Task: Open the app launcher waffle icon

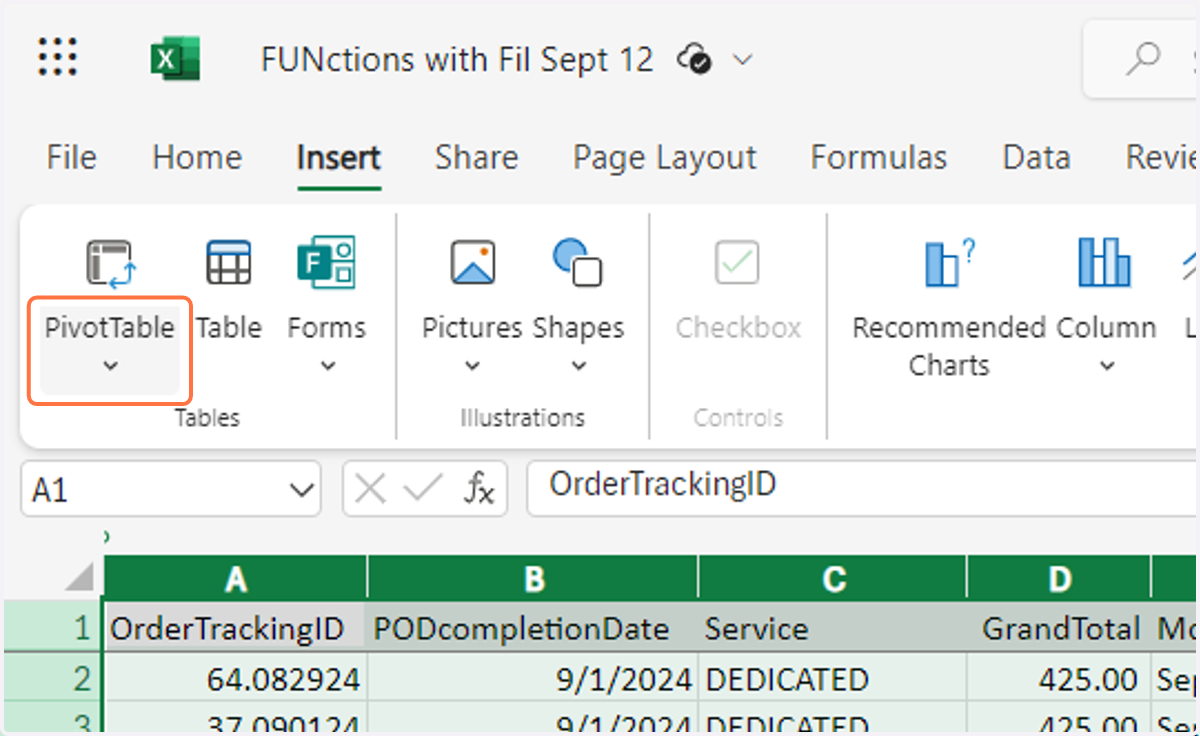Action: point(58,58)
